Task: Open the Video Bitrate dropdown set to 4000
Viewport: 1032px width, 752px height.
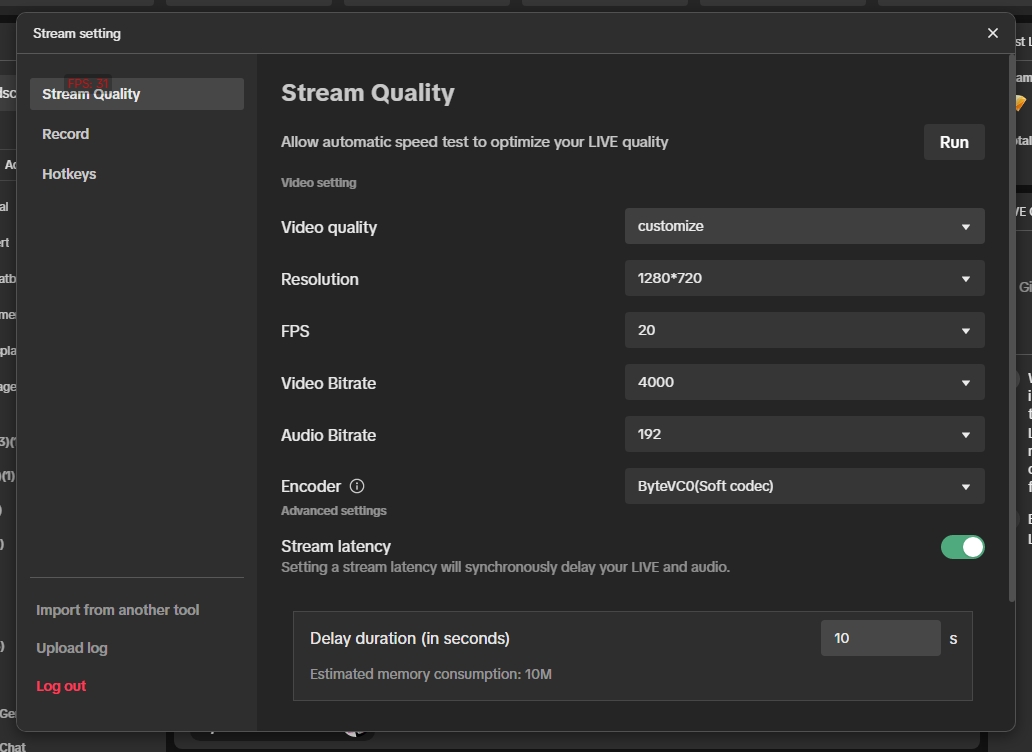Action: point(805,382)
